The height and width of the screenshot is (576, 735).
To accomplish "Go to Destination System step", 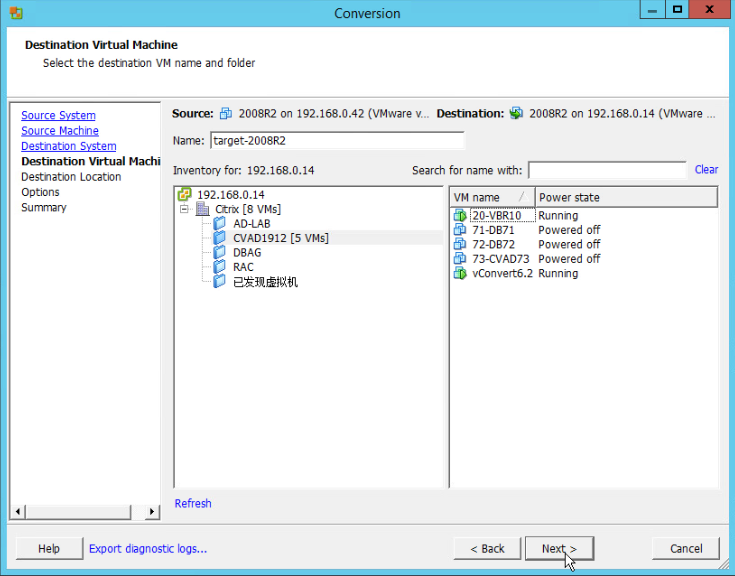I will [x=68, y=146].
